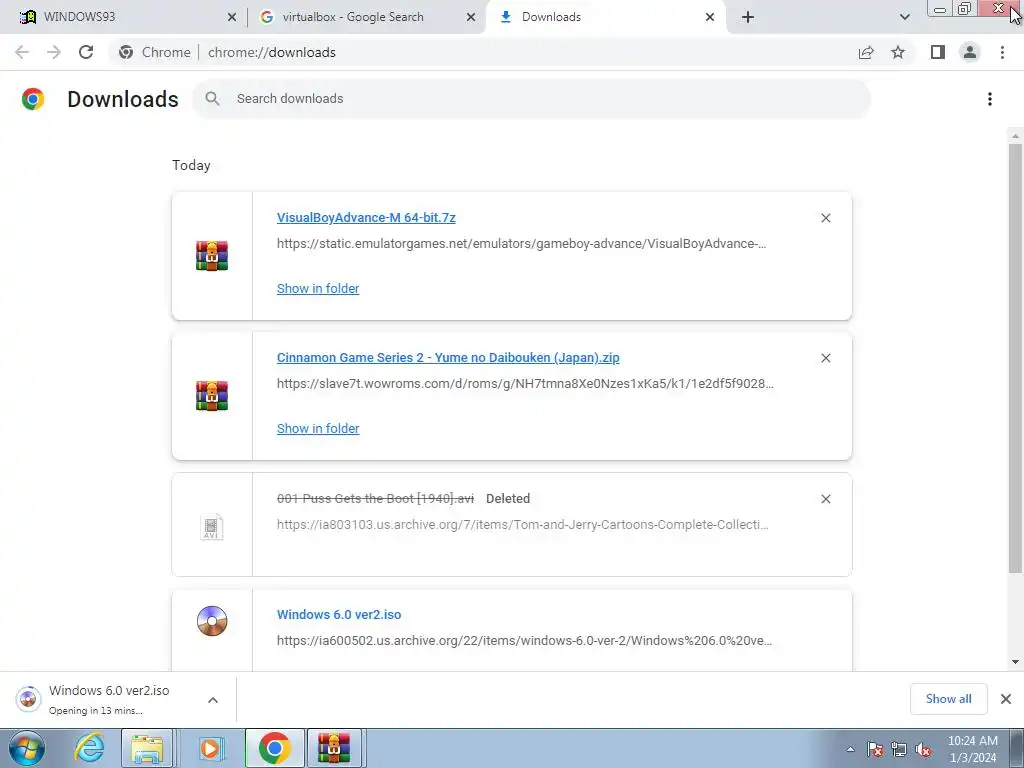Open the VisualBoyAdvance-M 64-bit.7z file link
Image resolution: width=1024 pixels, height=768 pixels.
point(366,217)
